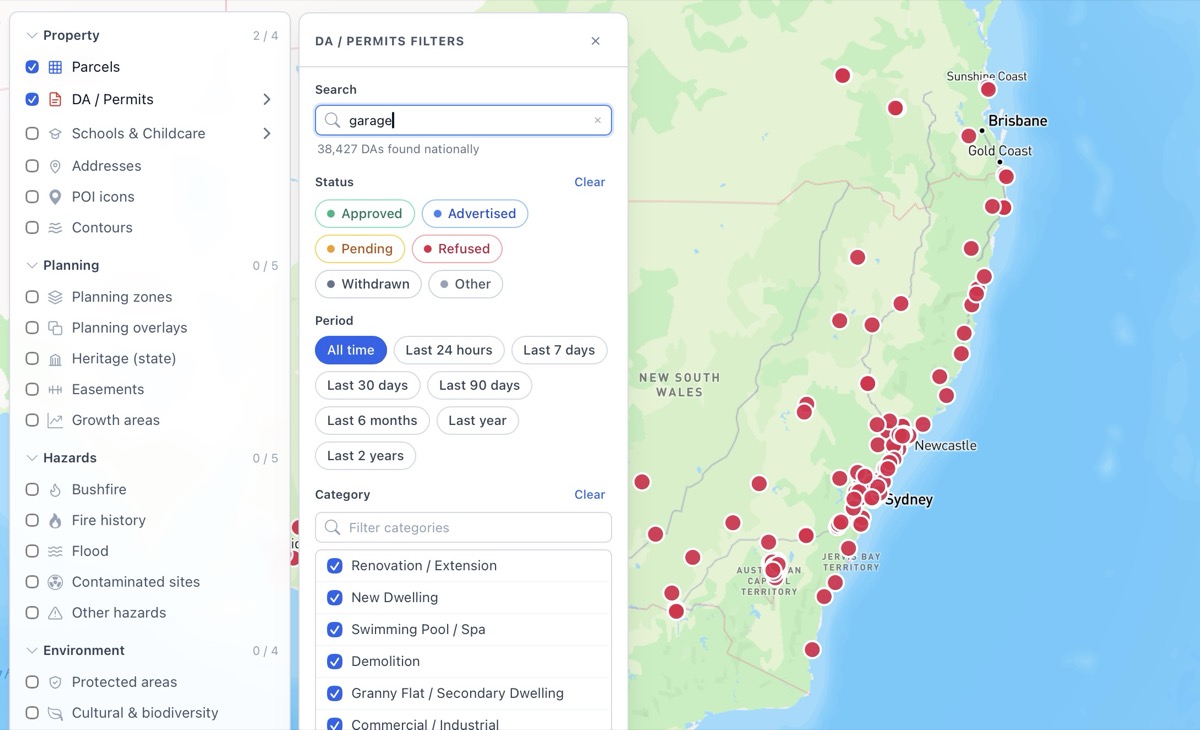The height and width of the screenshot is (730, 1200).
Task: Select the All time period
Action: point(351,350)
